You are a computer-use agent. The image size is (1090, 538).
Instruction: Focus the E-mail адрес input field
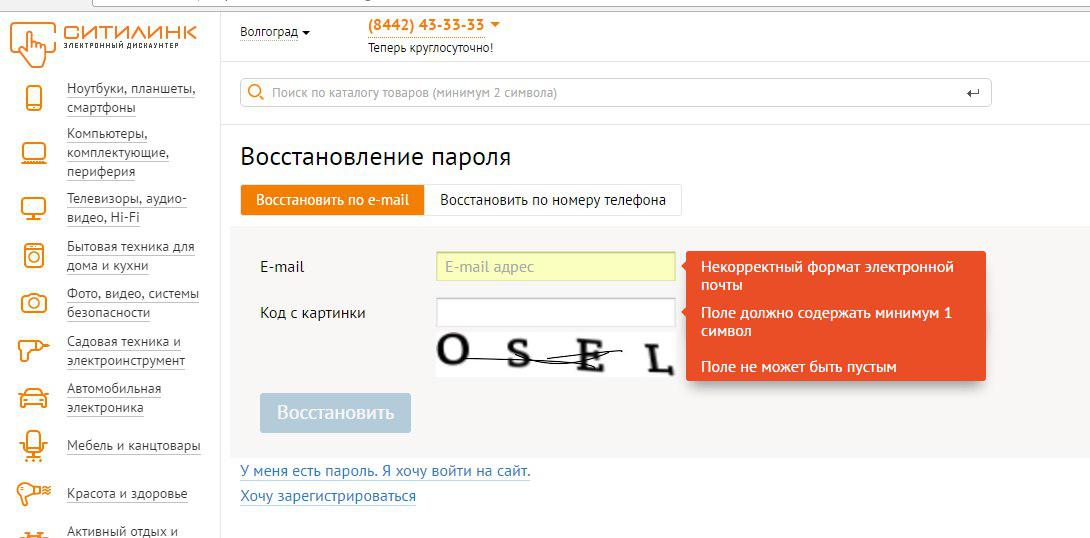pyautogui.click(x=555, y=267)
